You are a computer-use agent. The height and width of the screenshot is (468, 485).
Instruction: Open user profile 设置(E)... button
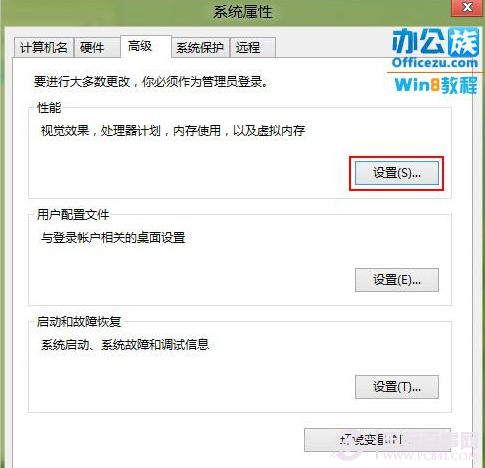click(397, 280)
